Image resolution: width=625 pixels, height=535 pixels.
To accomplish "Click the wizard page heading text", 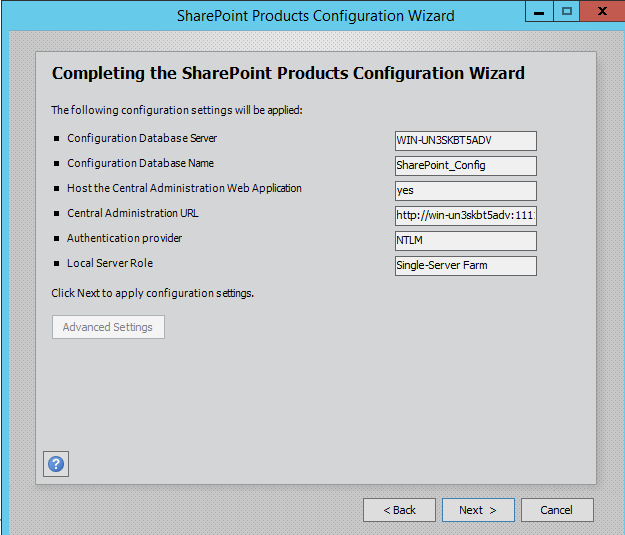I will (x=288, y=73).
